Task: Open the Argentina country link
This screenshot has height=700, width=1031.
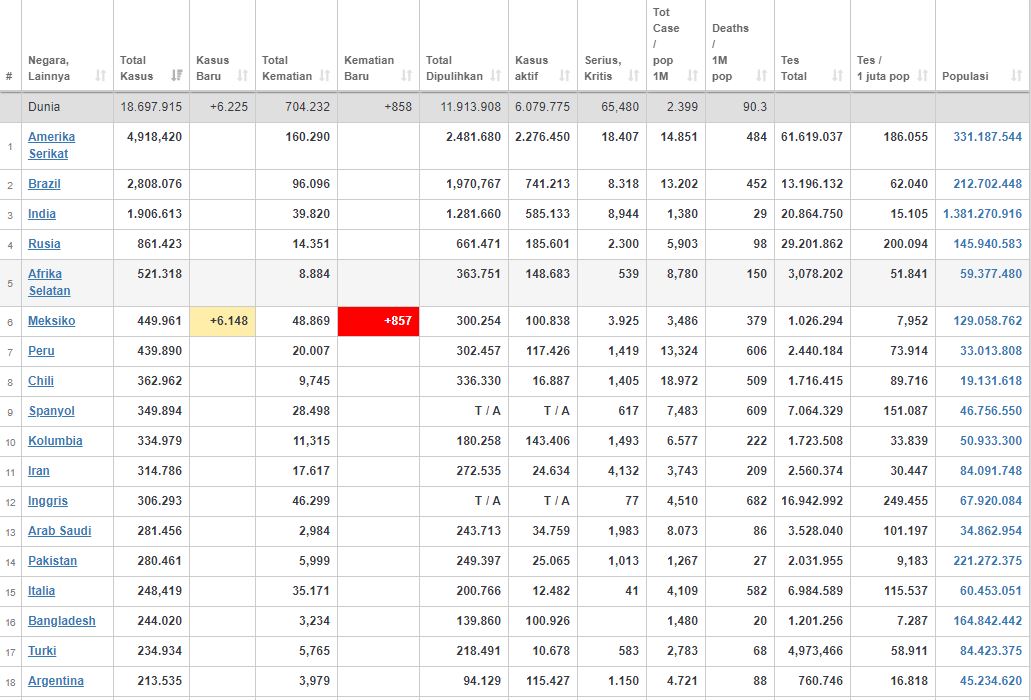Action: tap(56, 681)
